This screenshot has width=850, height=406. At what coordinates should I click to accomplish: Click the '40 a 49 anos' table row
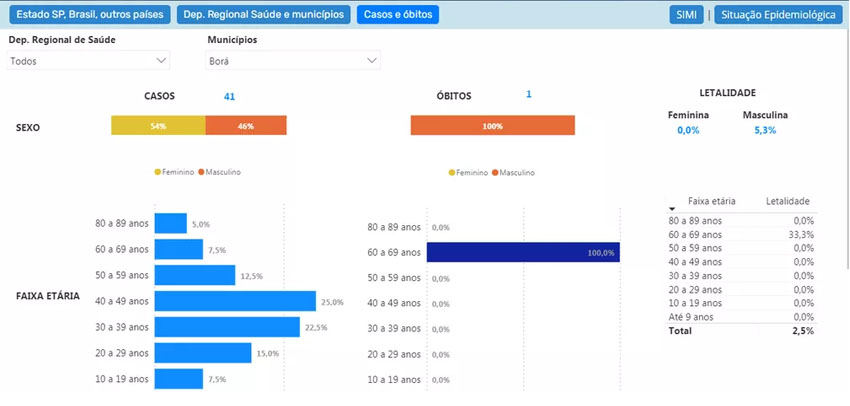[x=741, y=262]
